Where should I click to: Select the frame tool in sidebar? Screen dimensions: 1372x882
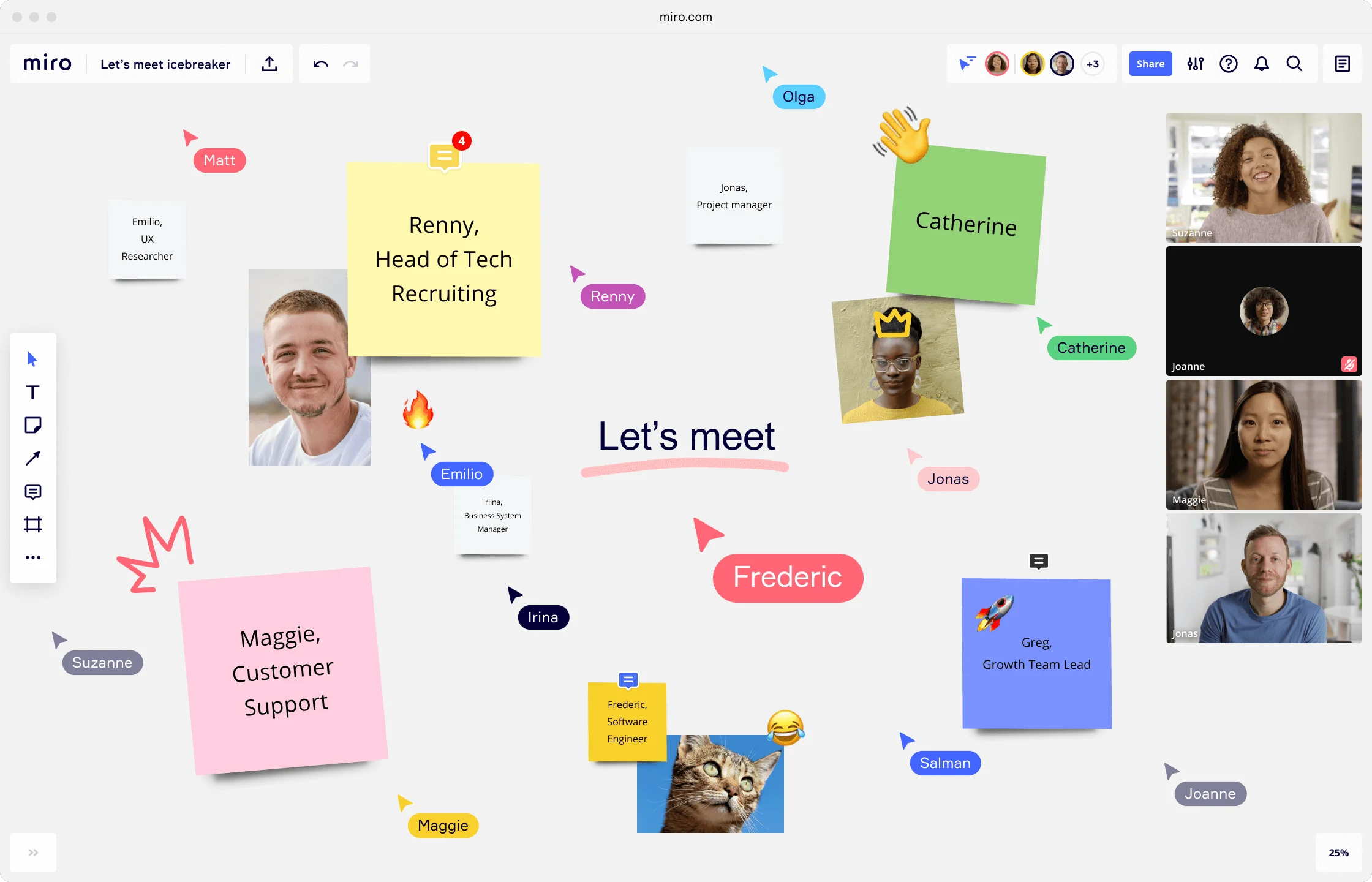click(33, 523)
